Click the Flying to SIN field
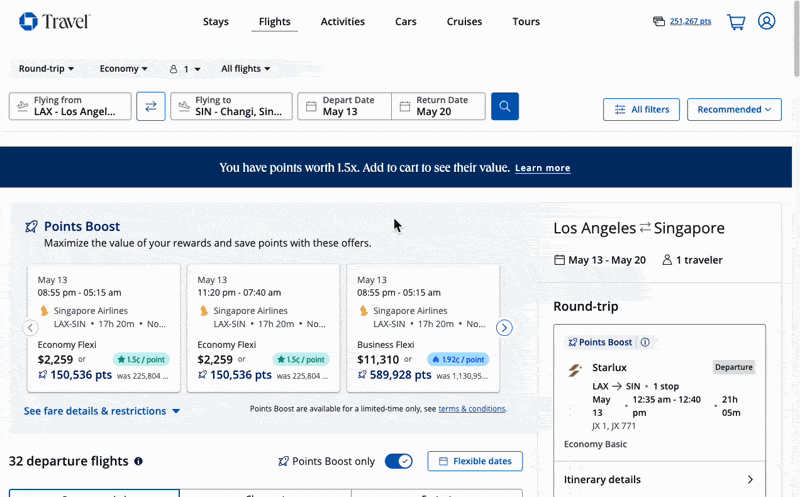 [x=231, y=106]
